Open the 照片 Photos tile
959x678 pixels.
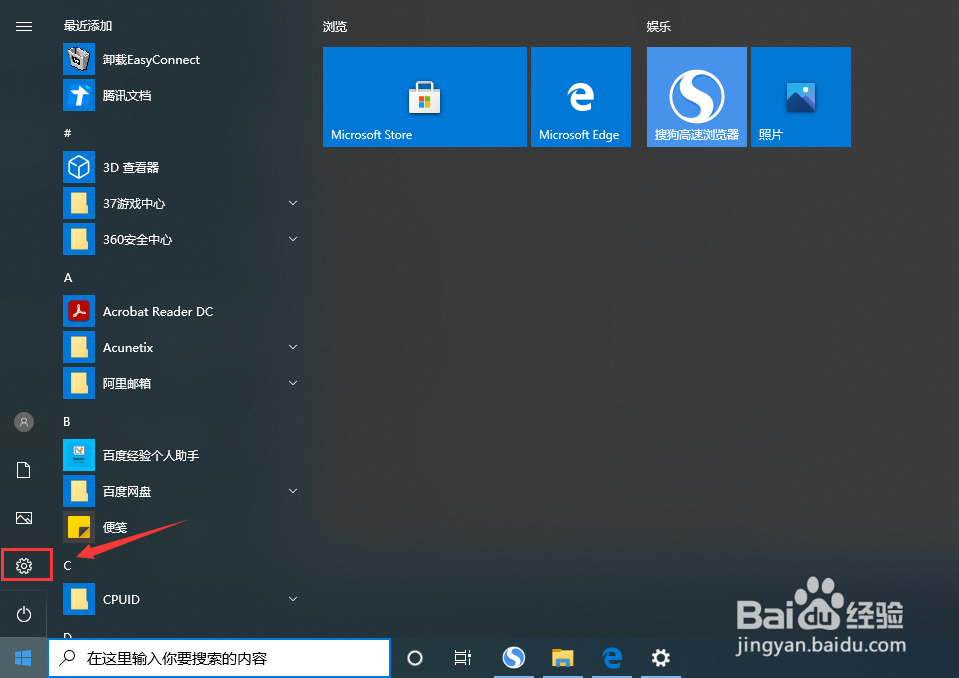tap(801, 97)
